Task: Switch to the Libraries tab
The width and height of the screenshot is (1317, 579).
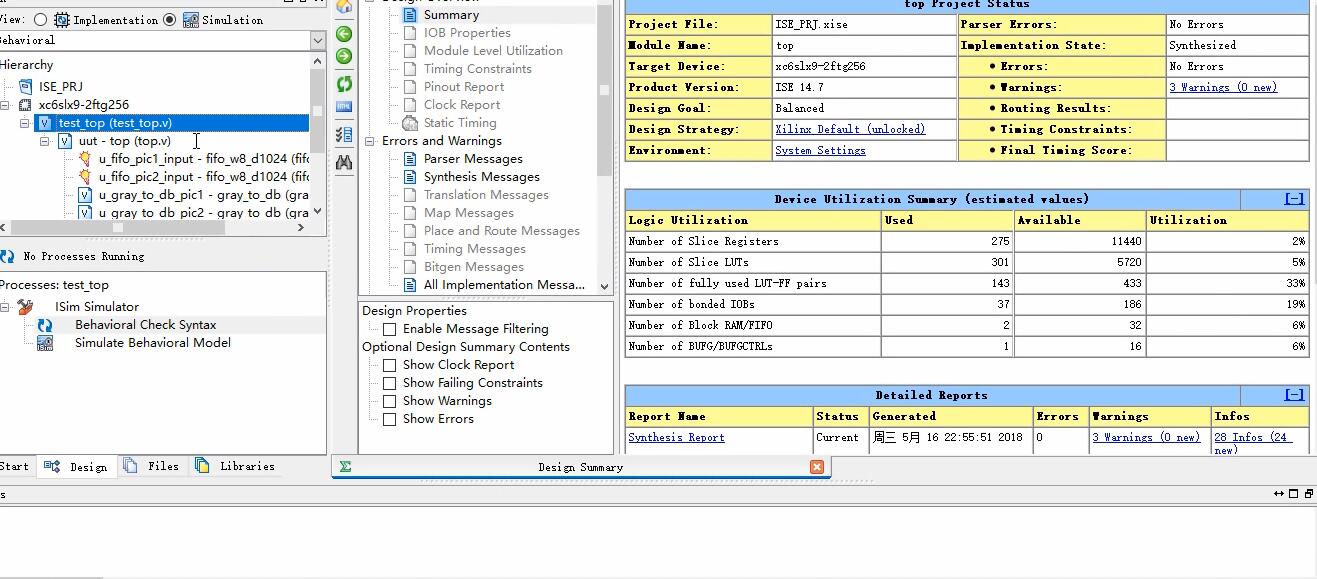Action: click(235, 466)
